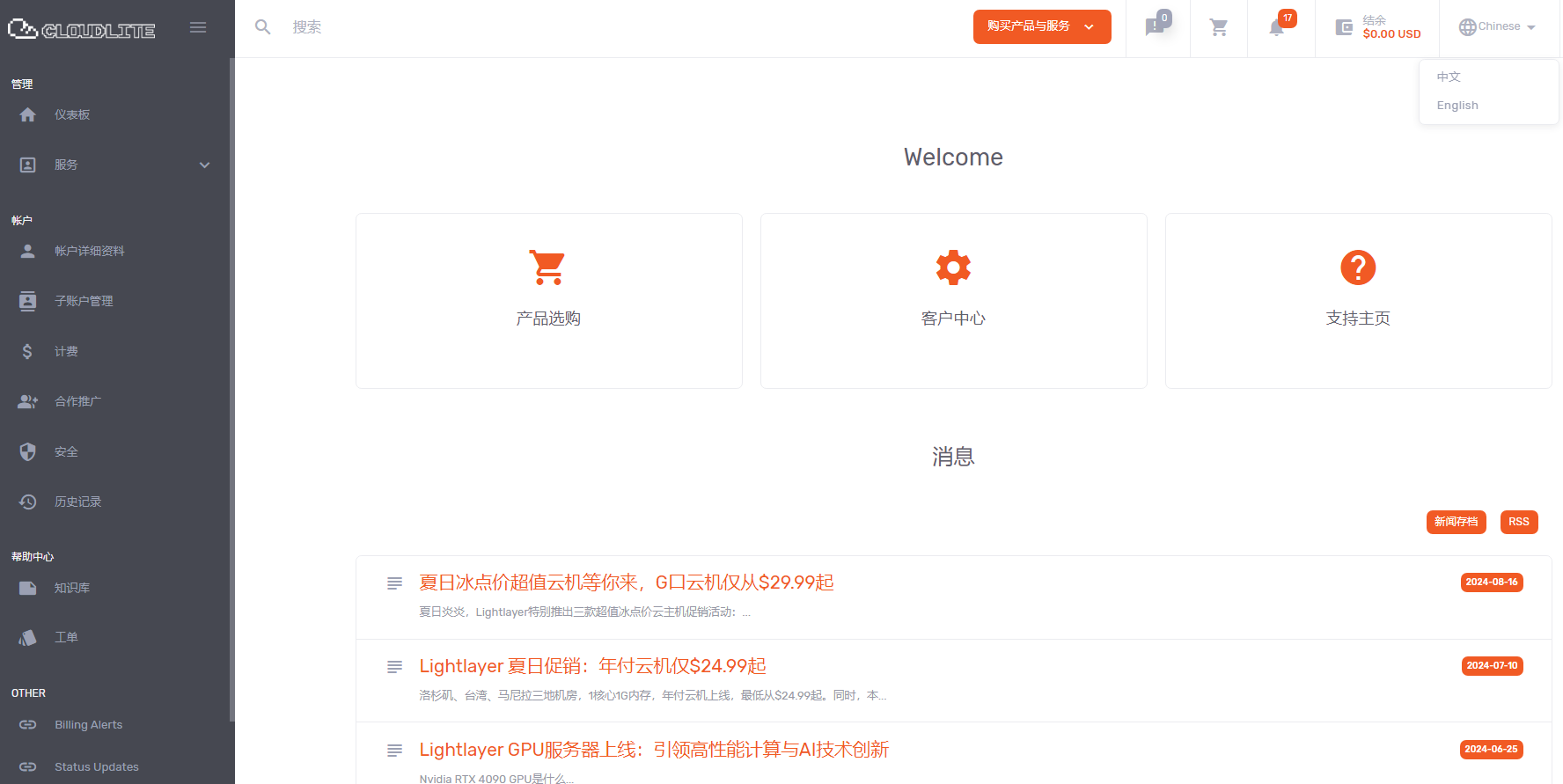This screenshot has width=1563, height=784.
Task: Click the ticket icon beside 工单
Action: (28, 637)
